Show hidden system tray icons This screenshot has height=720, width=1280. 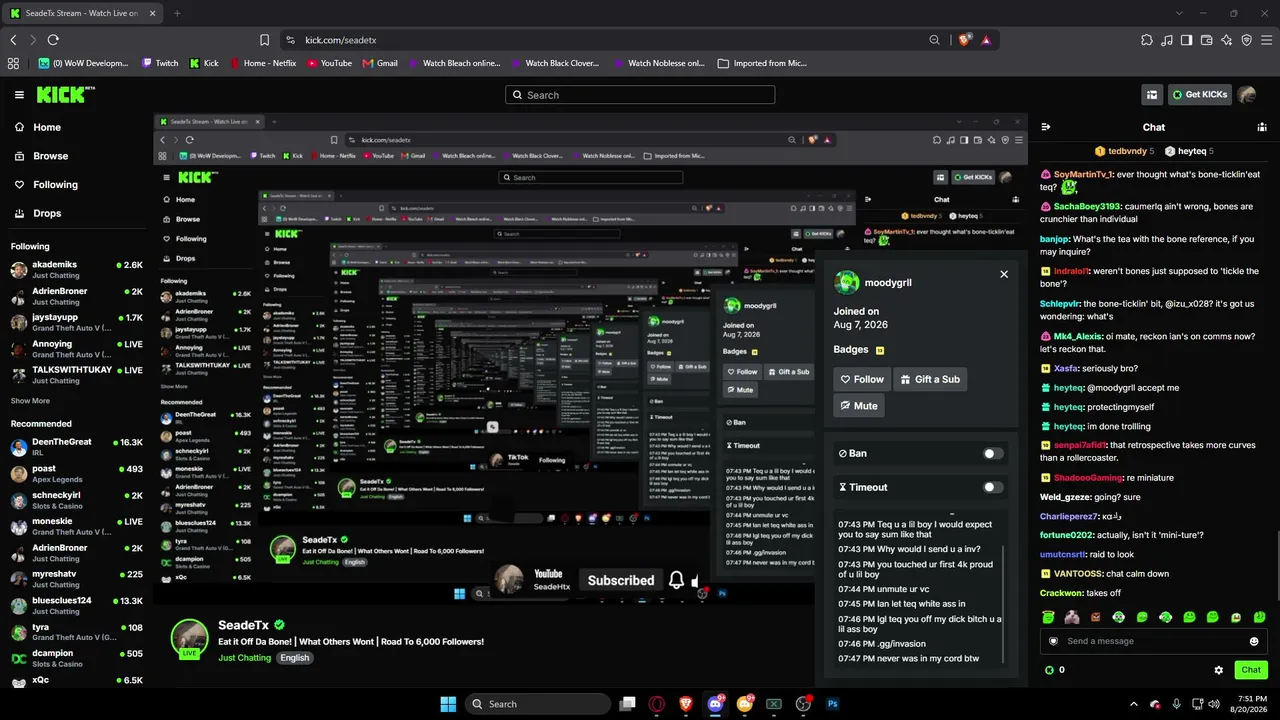(x=1133, y=704)
